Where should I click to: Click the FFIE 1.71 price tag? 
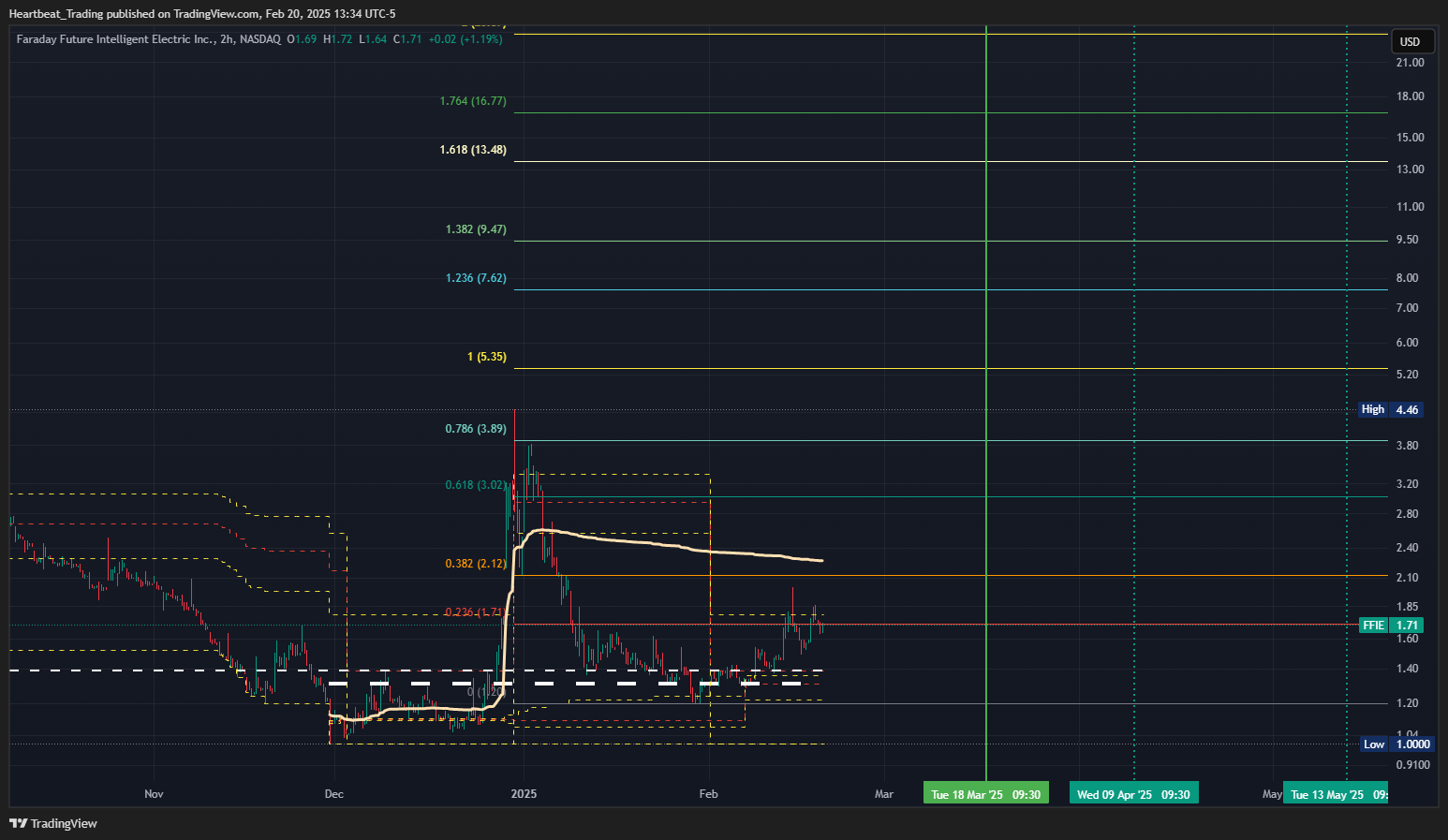tap(1391, 625)
